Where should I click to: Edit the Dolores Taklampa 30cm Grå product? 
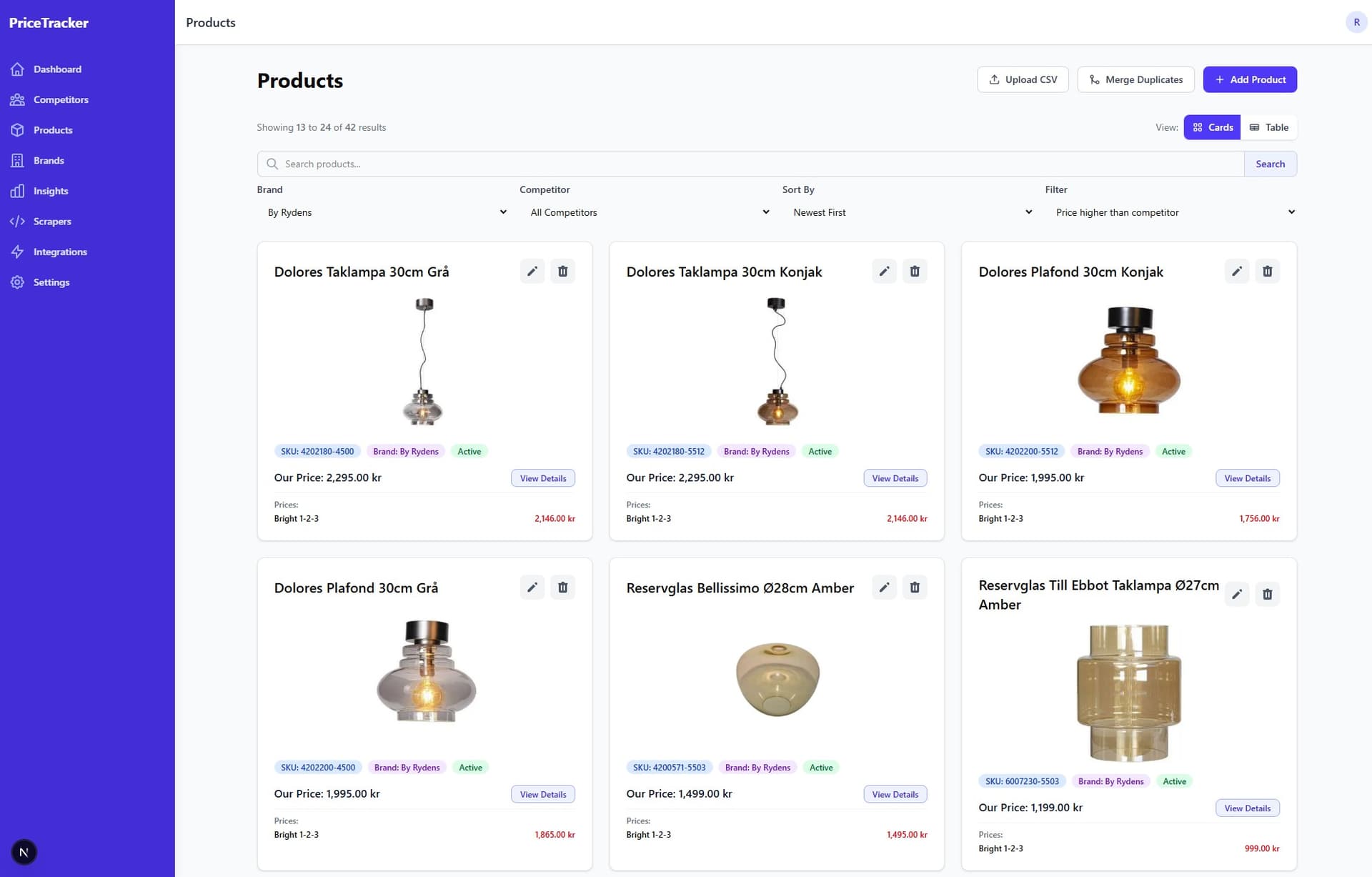click(532, 272)
